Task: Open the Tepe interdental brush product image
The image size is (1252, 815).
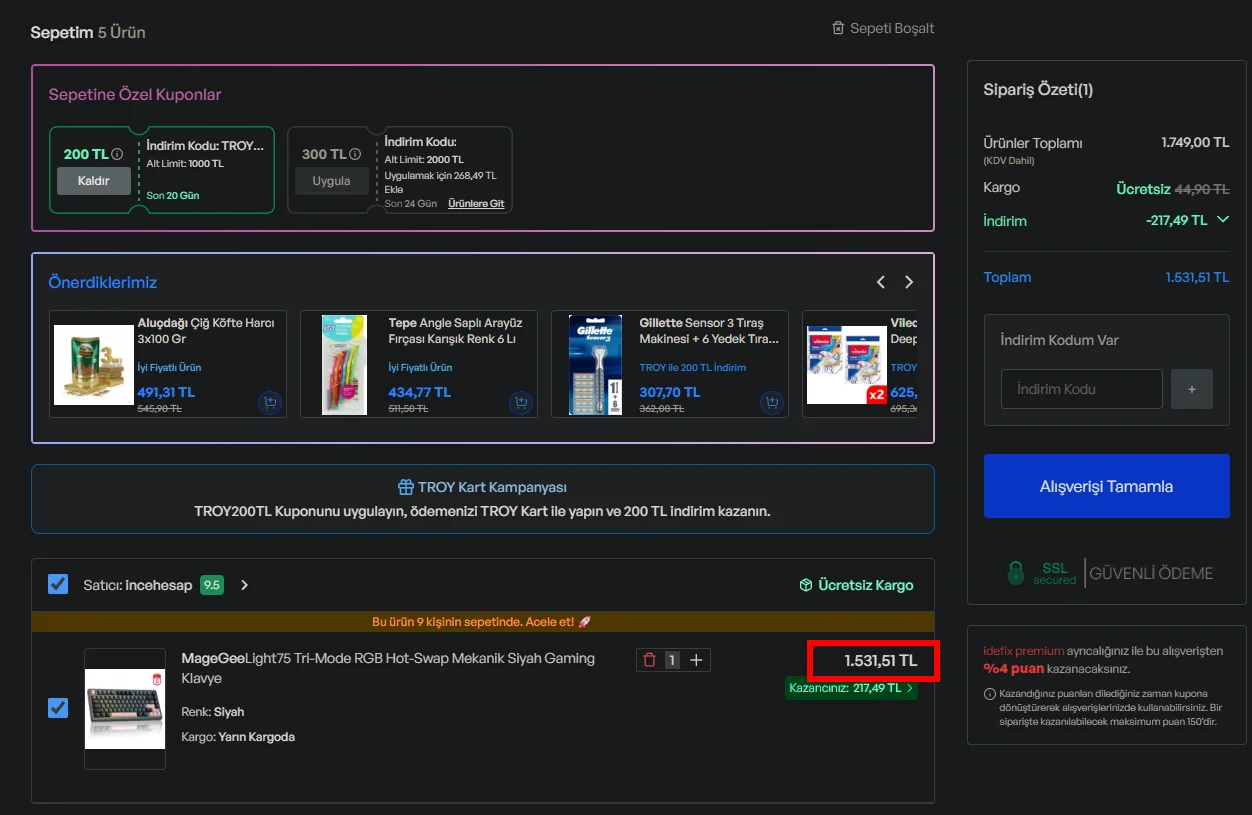Action: 344,364
